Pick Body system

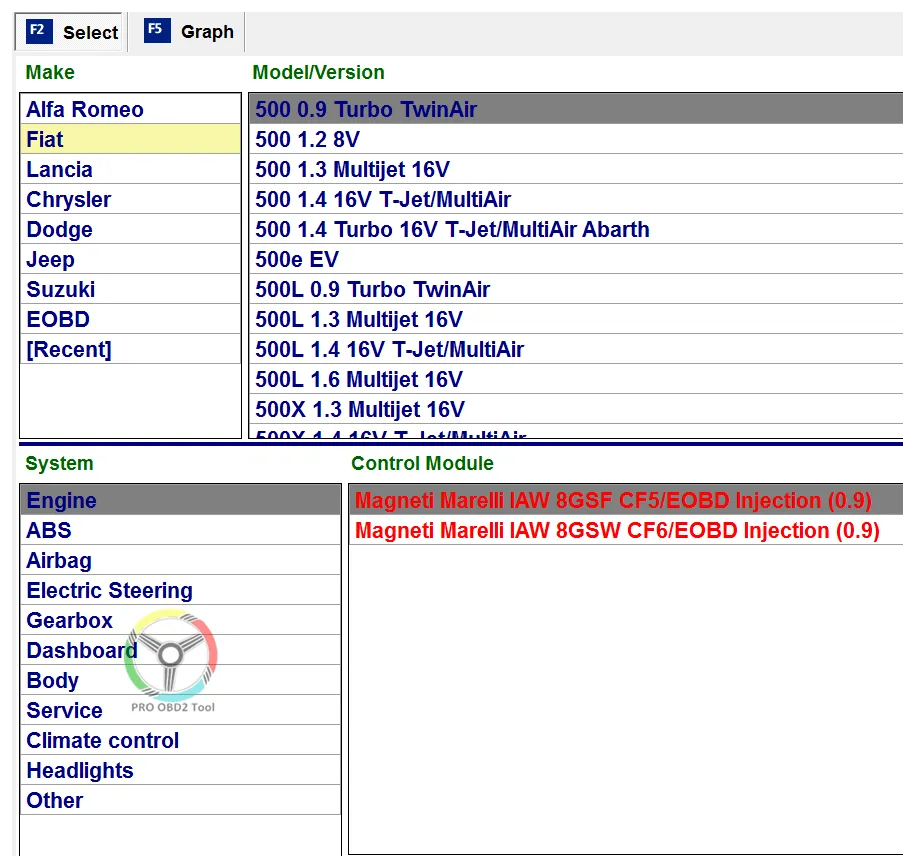[180, 680]
